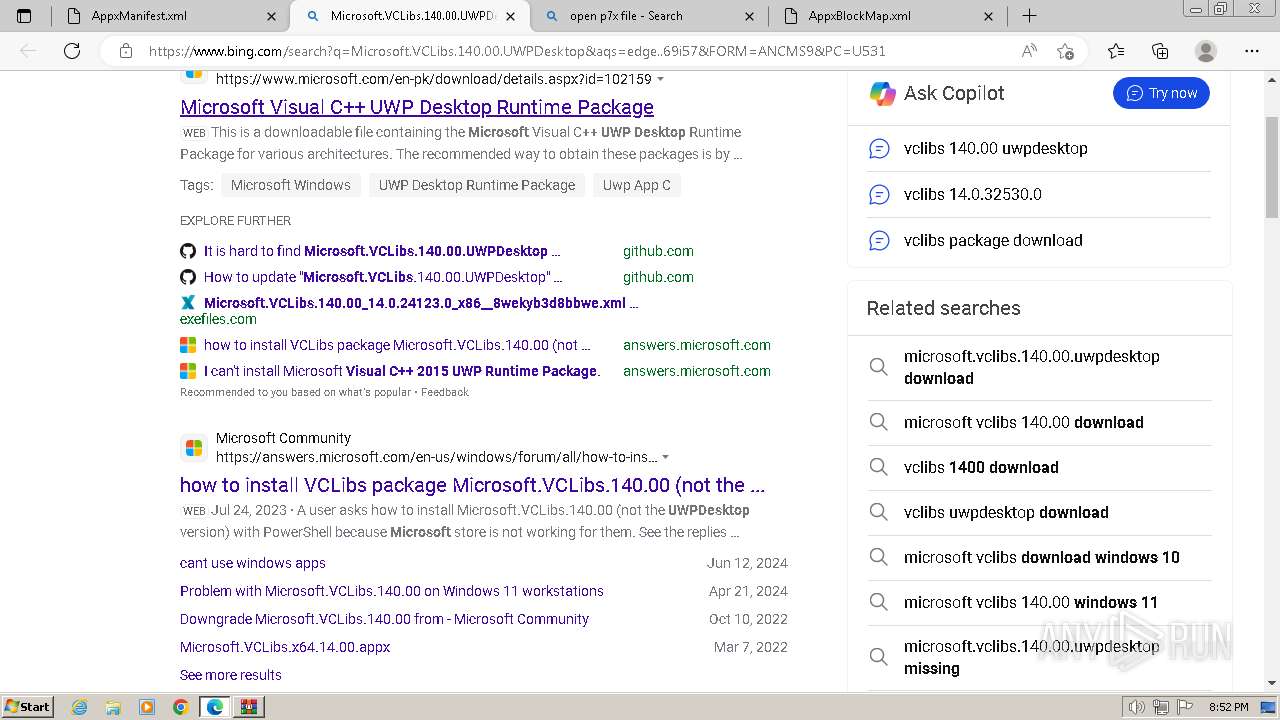Select the Microsoft.VCLibs.140.00.UWPDesktop tab
The width and height of the screenshot is (1280, 720).
click(410, 16)
